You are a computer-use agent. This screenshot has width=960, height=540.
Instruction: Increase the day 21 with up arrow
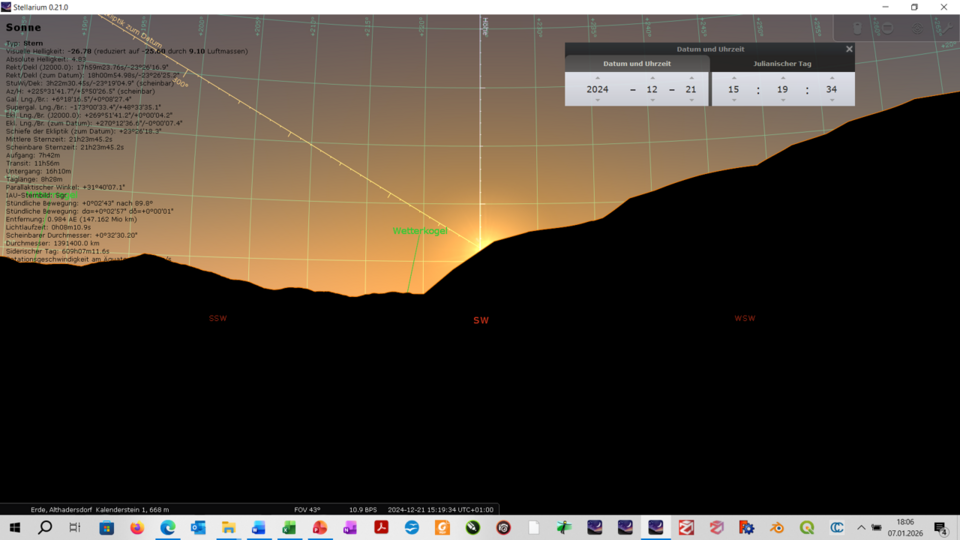click(x=691, y=78)
